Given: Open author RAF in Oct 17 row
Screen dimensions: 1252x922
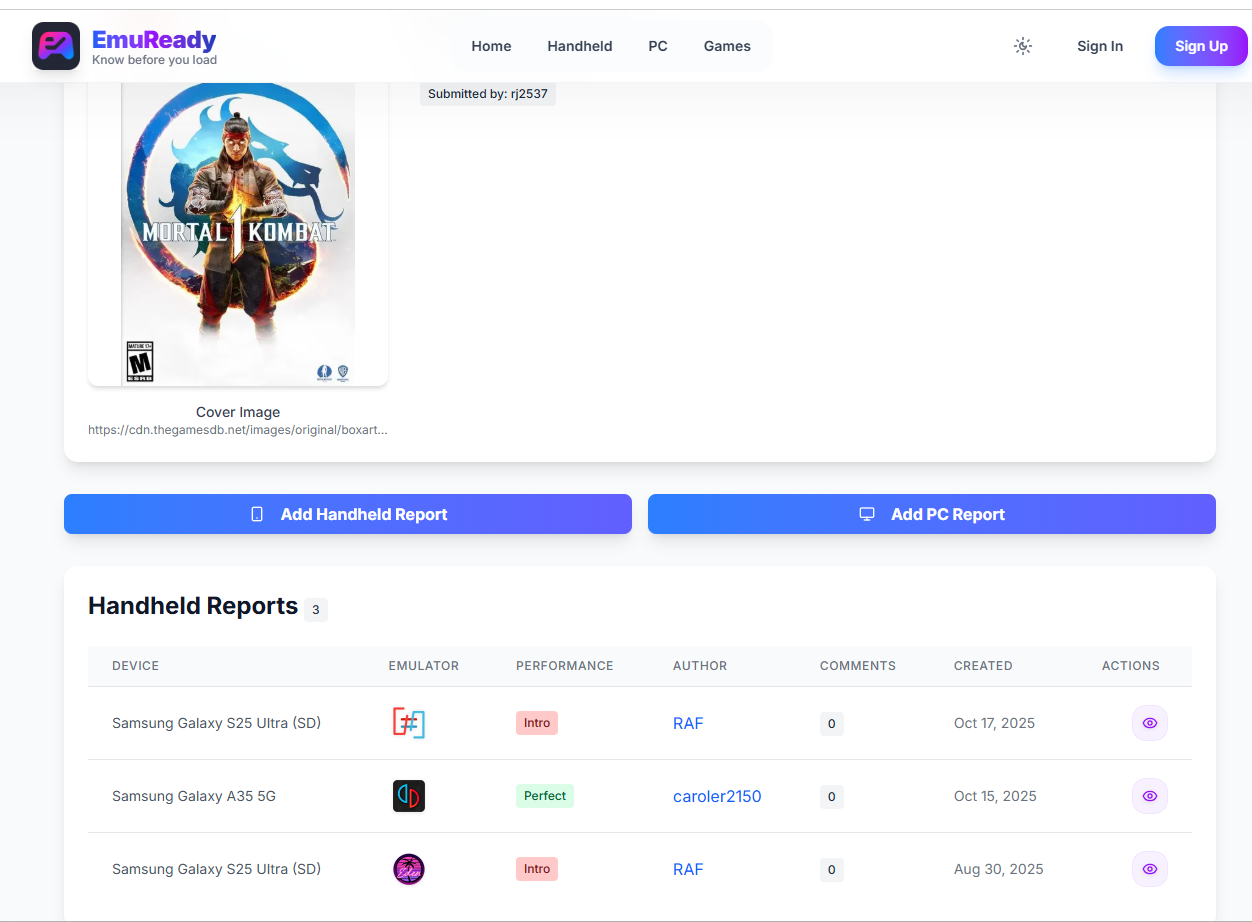Looking at the screenshot, I should [688, 723].
